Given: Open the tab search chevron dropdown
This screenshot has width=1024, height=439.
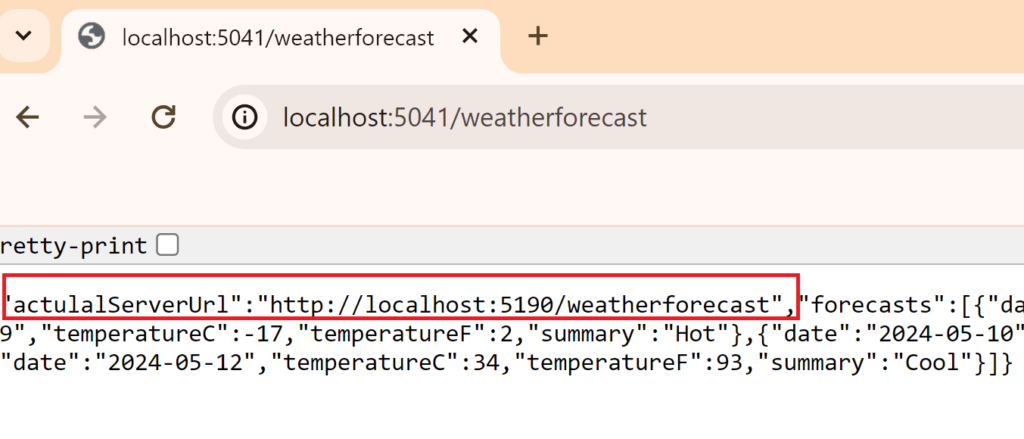Looking at the screenshot, I should pyautogui.click(x=24, y=36).
